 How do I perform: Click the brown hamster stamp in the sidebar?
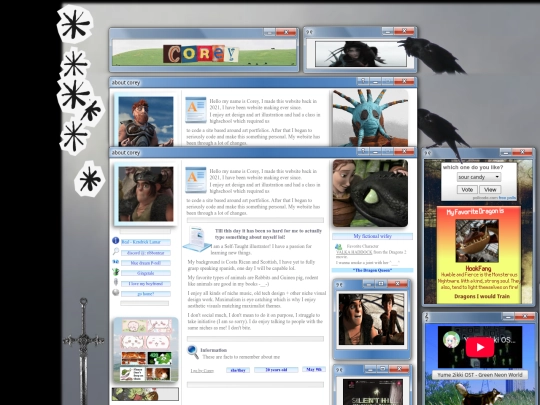click(x=158, y=374)
